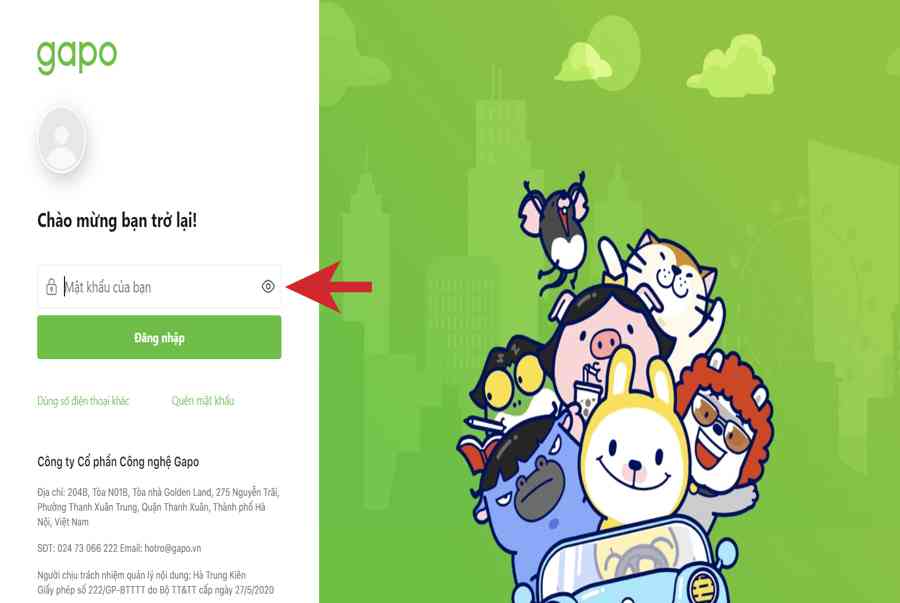Click the padlock icon in password field
The image size is (900, 603).
click(x=51, y=286)
